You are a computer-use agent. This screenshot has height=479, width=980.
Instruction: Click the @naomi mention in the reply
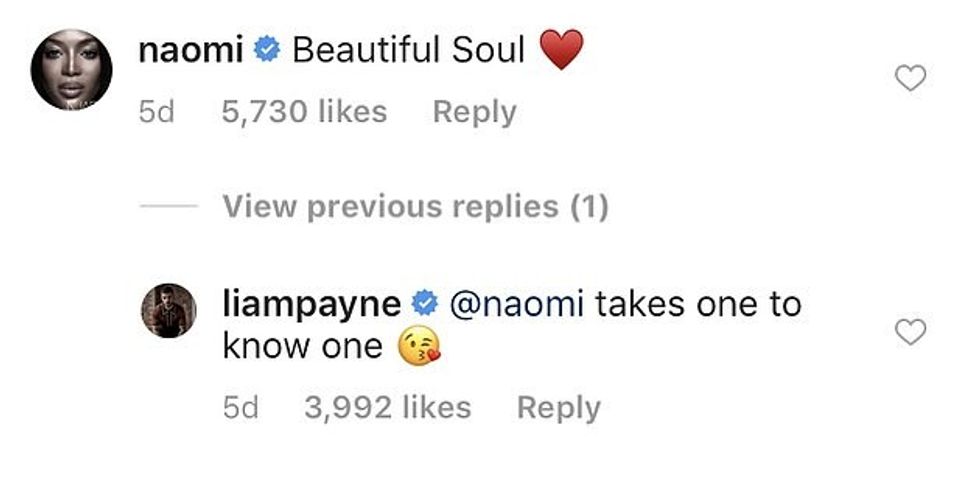(x=516, y=303)
